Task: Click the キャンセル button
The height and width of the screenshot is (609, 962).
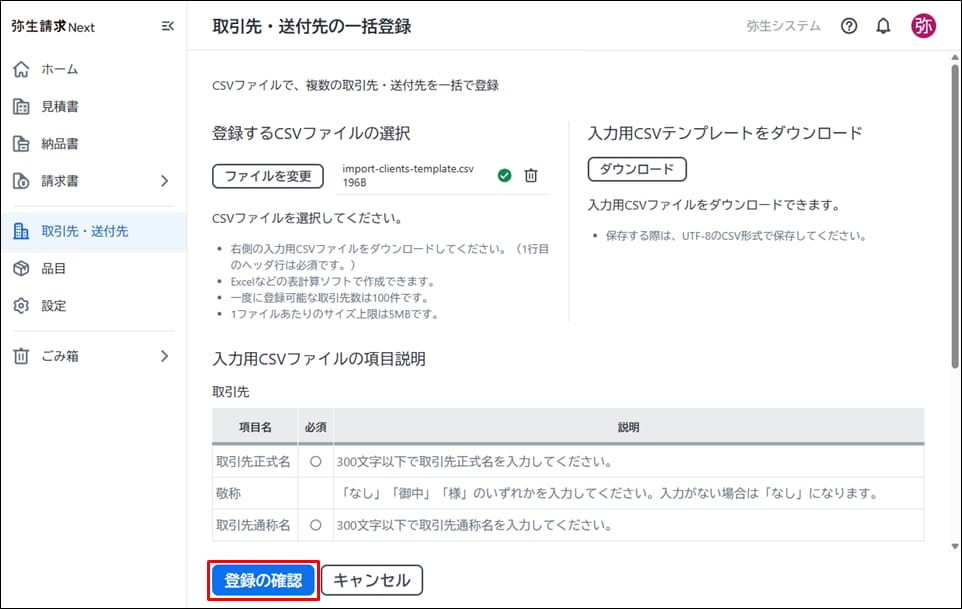Action: coord(372,580)
